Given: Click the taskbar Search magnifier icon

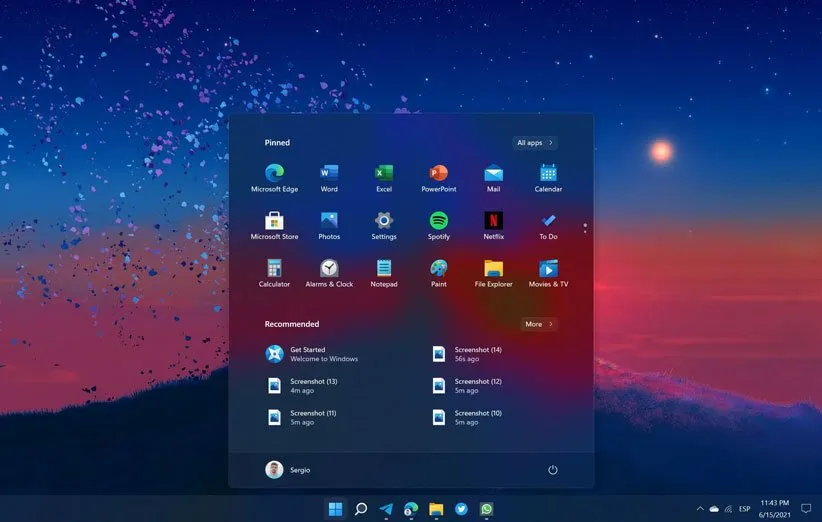Looking at the screenshot, I should (361, 509).
